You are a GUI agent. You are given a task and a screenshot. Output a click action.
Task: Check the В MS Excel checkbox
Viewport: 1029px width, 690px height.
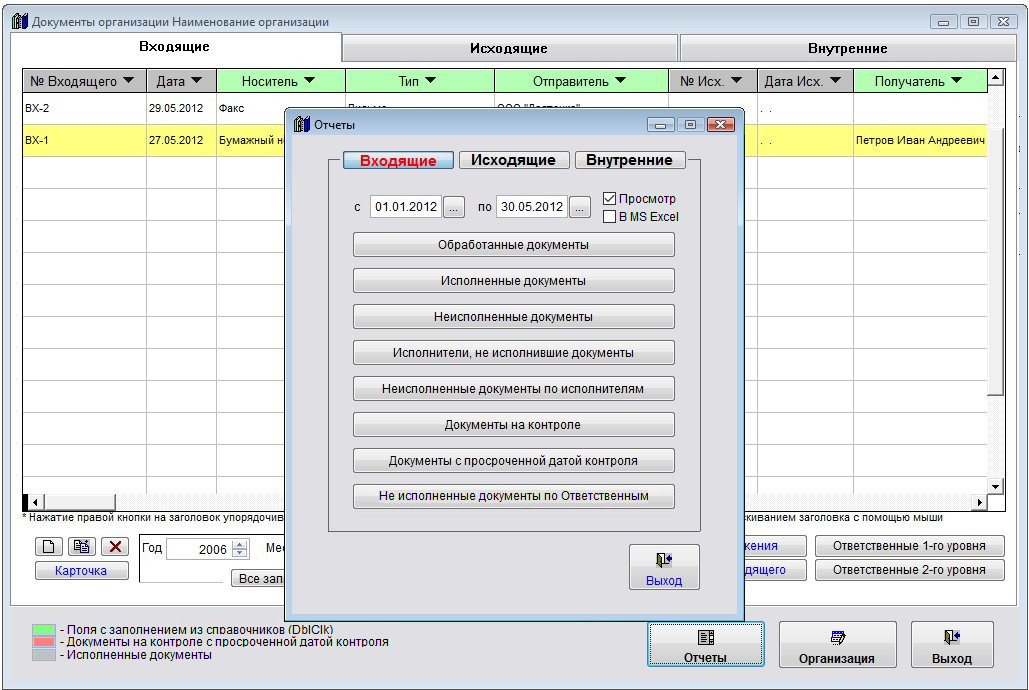click(610, 217)
